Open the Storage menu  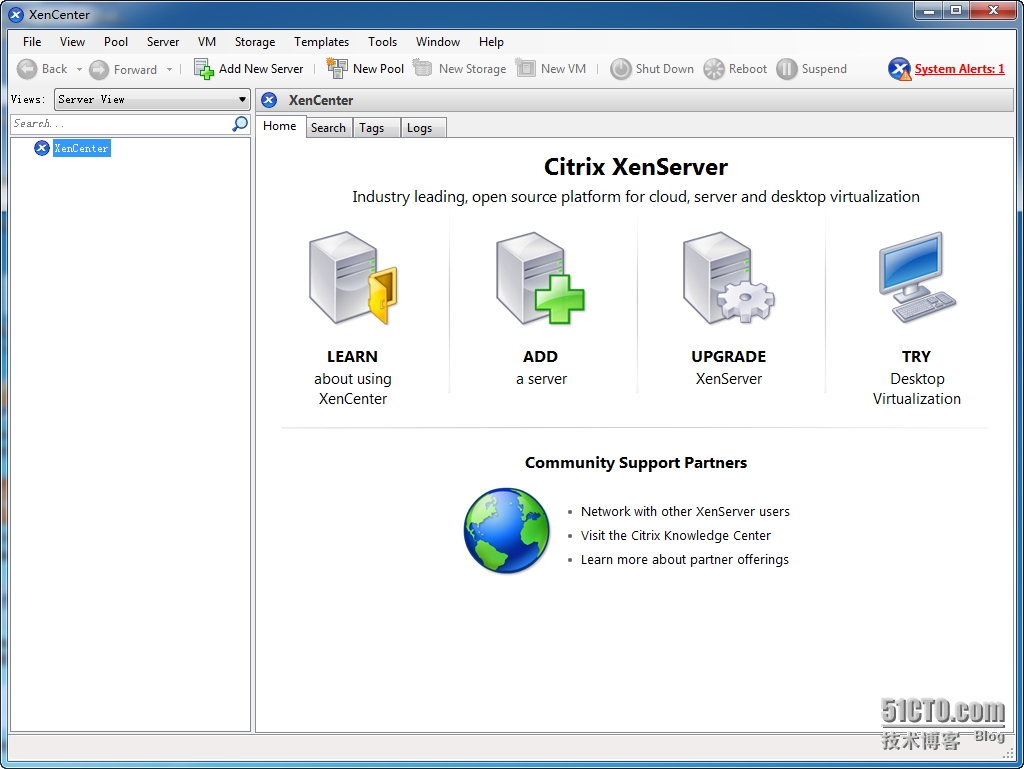tap(255, 42)
